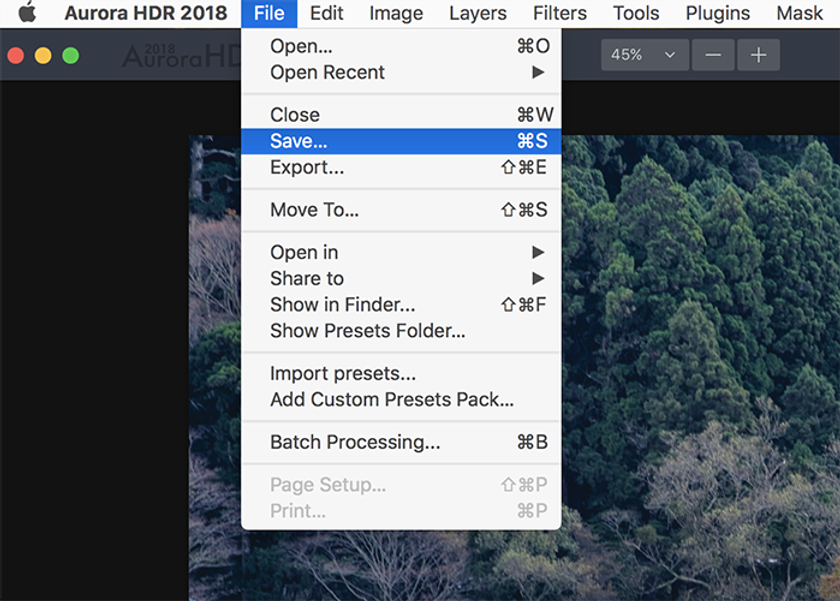The width and height of the screenshot is (840, 601).
Task: Click the red close window button
Action: coord(16,56)
